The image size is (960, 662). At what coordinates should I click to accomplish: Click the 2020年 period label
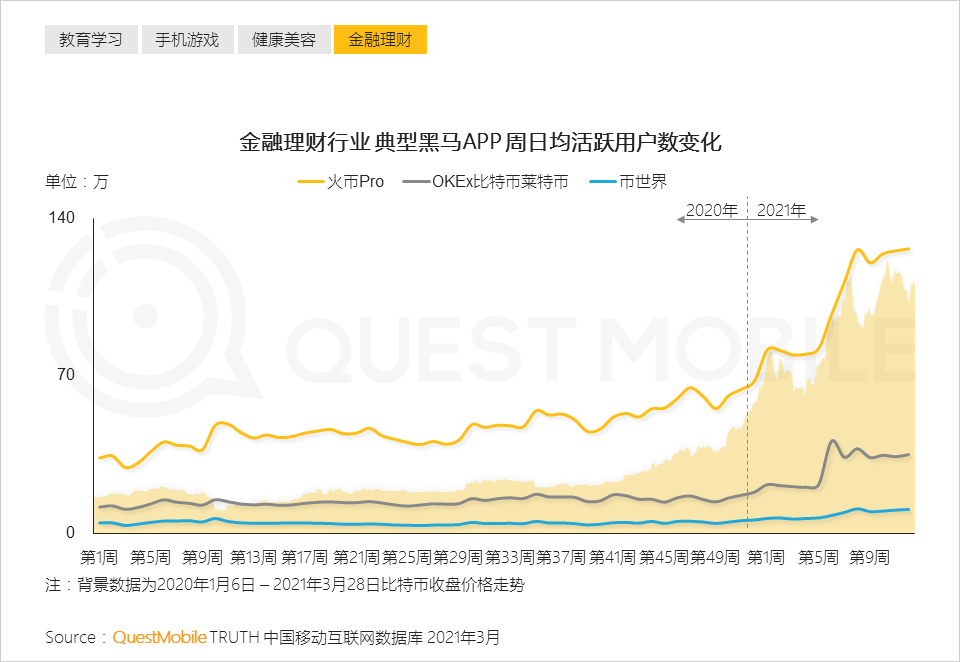[711, 210]
